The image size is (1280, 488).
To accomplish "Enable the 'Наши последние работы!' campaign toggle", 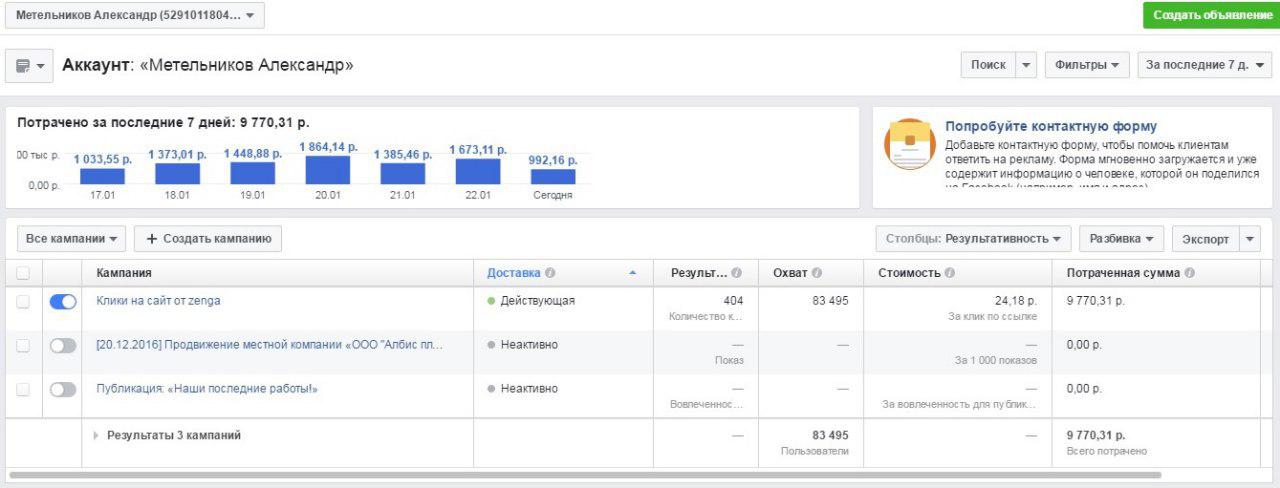I will click(63, 389).
